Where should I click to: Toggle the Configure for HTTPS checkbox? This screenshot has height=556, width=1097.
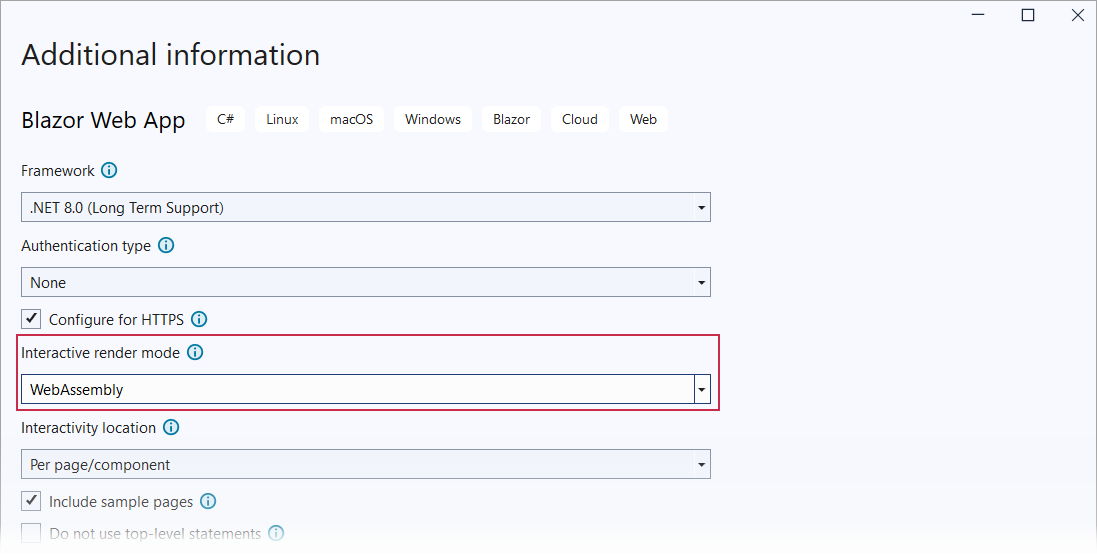click(31, 319)
